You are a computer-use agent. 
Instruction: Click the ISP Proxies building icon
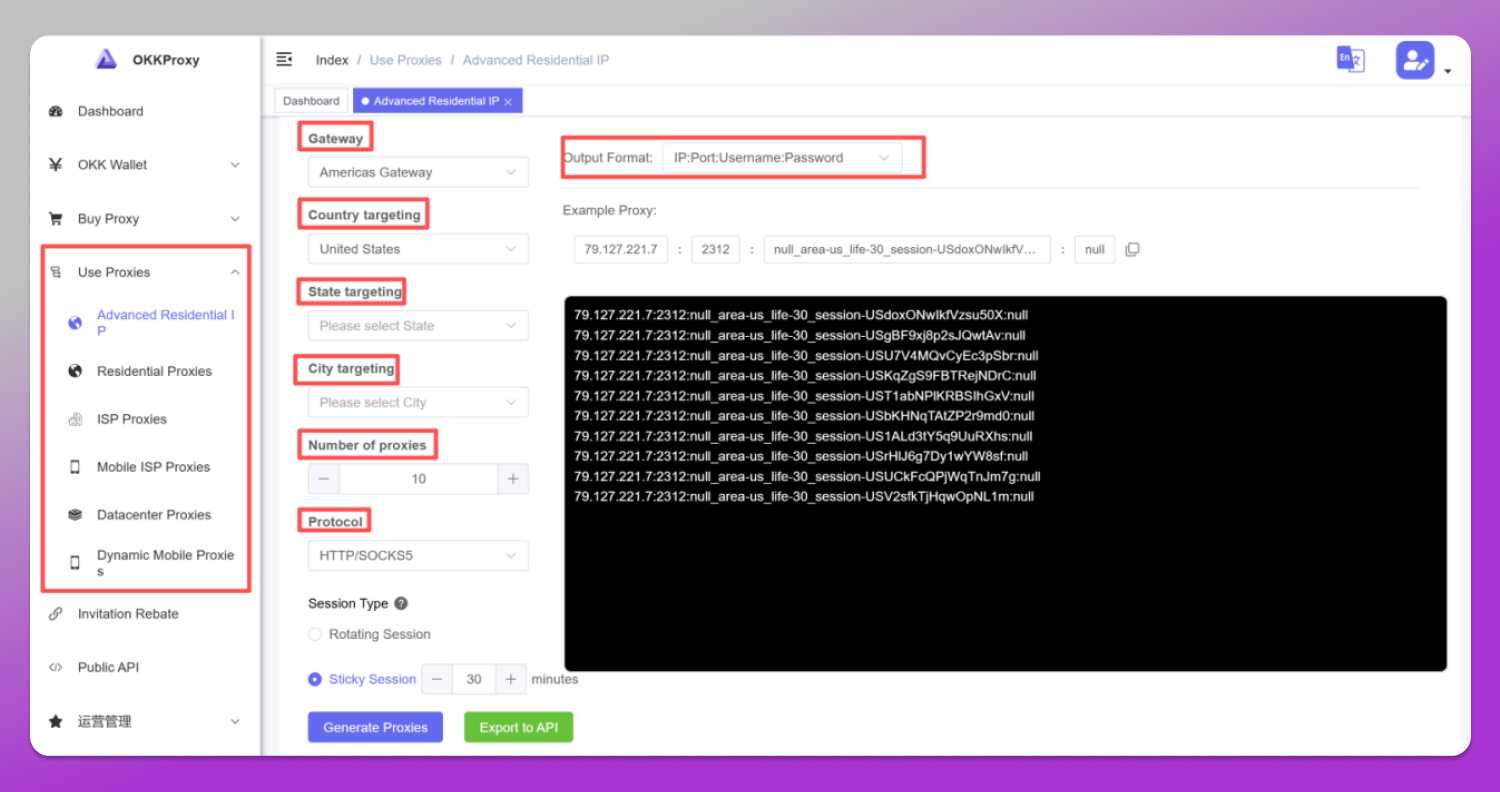tap(75, 419)
